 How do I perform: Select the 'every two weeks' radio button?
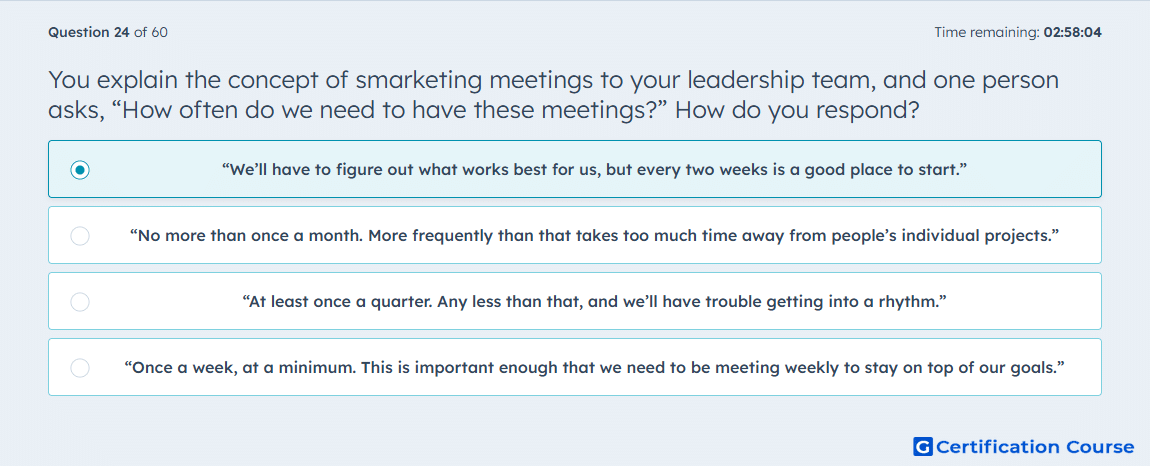pyautogui.click(x=80, y=170)
